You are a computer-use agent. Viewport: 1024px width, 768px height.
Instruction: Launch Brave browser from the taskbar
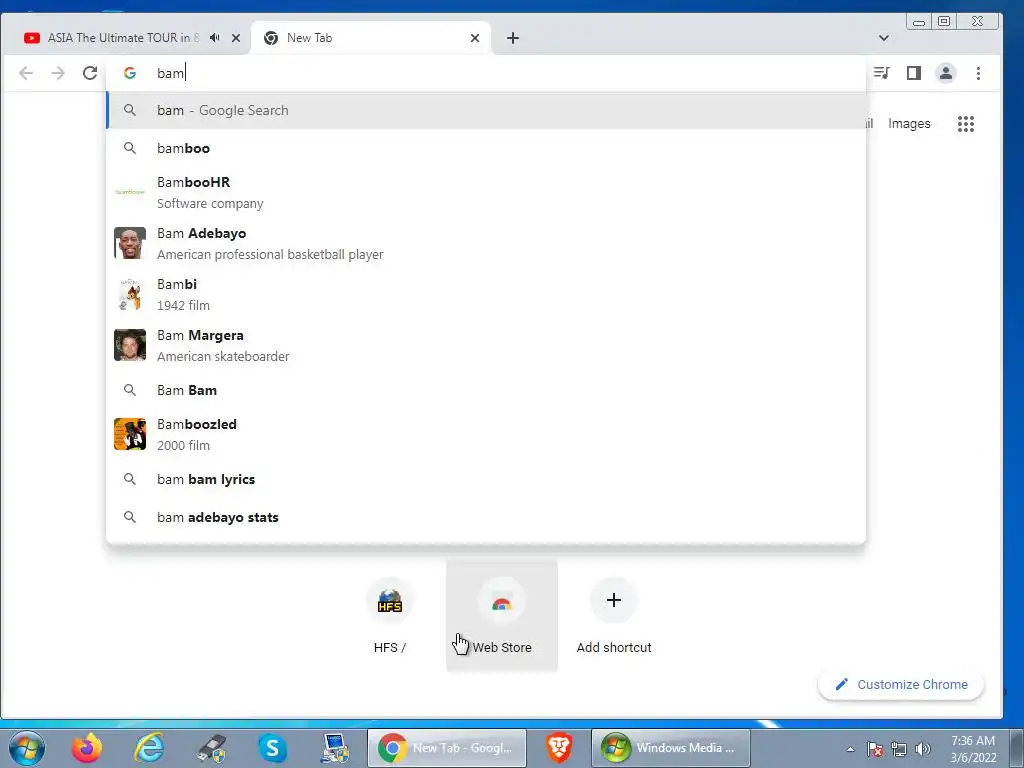pos(559,748)
